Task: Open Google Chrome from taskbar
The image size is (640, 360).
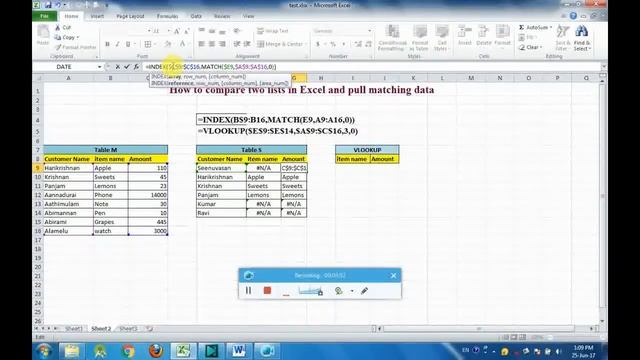Action: tap(128, 351)
